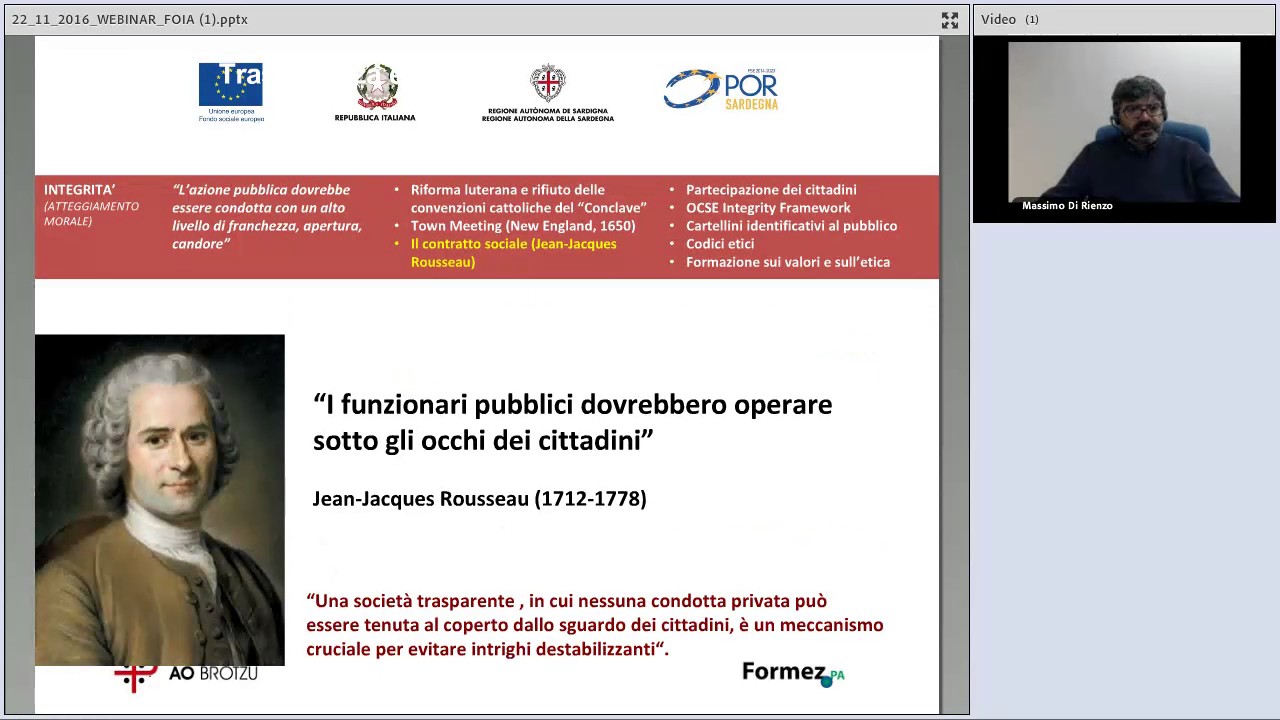Click the Regione Autonoma della Sardegna crest

pos(548,93)
